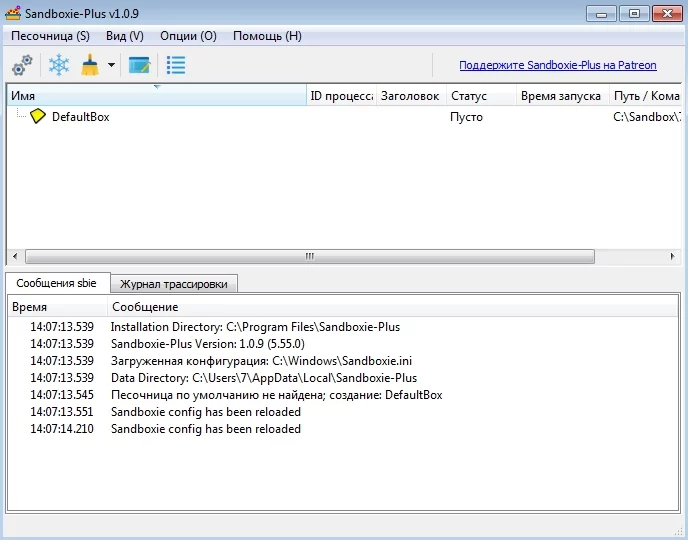This screenshot has height=540, width=688.
Task: Maximize the Sandboxie-Plus window
Action: point(634,14)
